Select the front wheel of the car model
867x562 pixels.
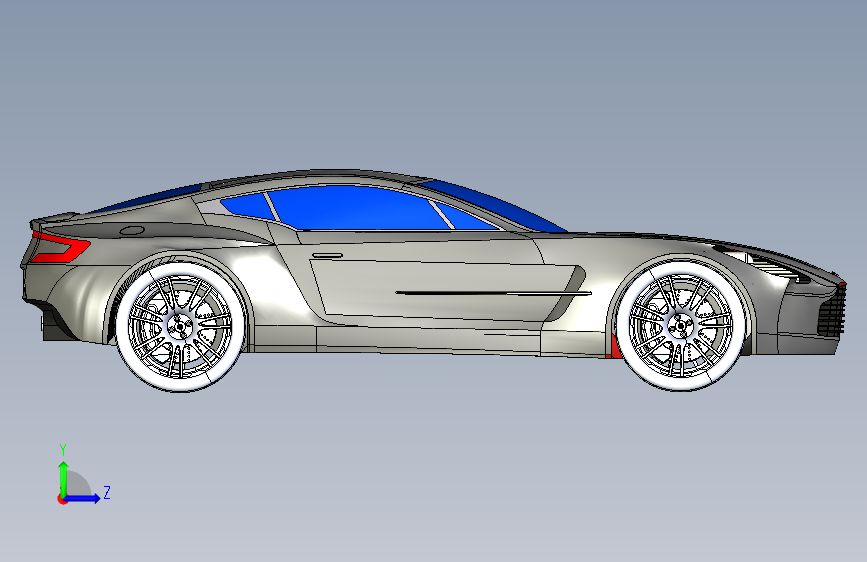pyautogui.click(x=681, y=325)
